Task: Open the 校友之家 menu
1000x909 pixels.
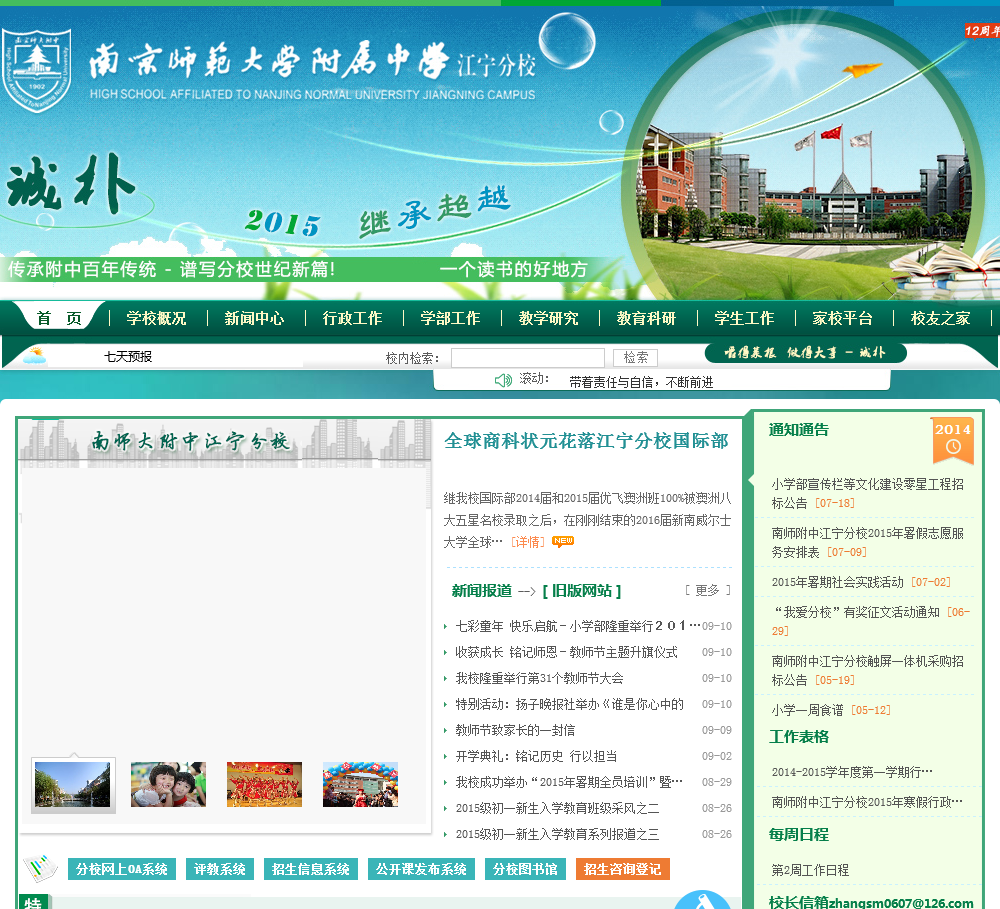Action: pyautogui.click(x=941, y=318)
